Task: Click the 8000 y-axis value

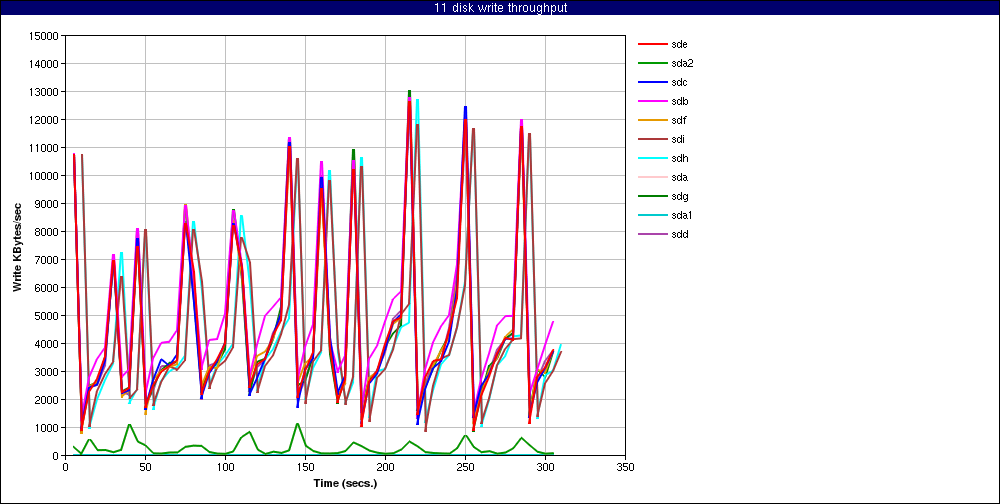Action: tap(47, 232)
